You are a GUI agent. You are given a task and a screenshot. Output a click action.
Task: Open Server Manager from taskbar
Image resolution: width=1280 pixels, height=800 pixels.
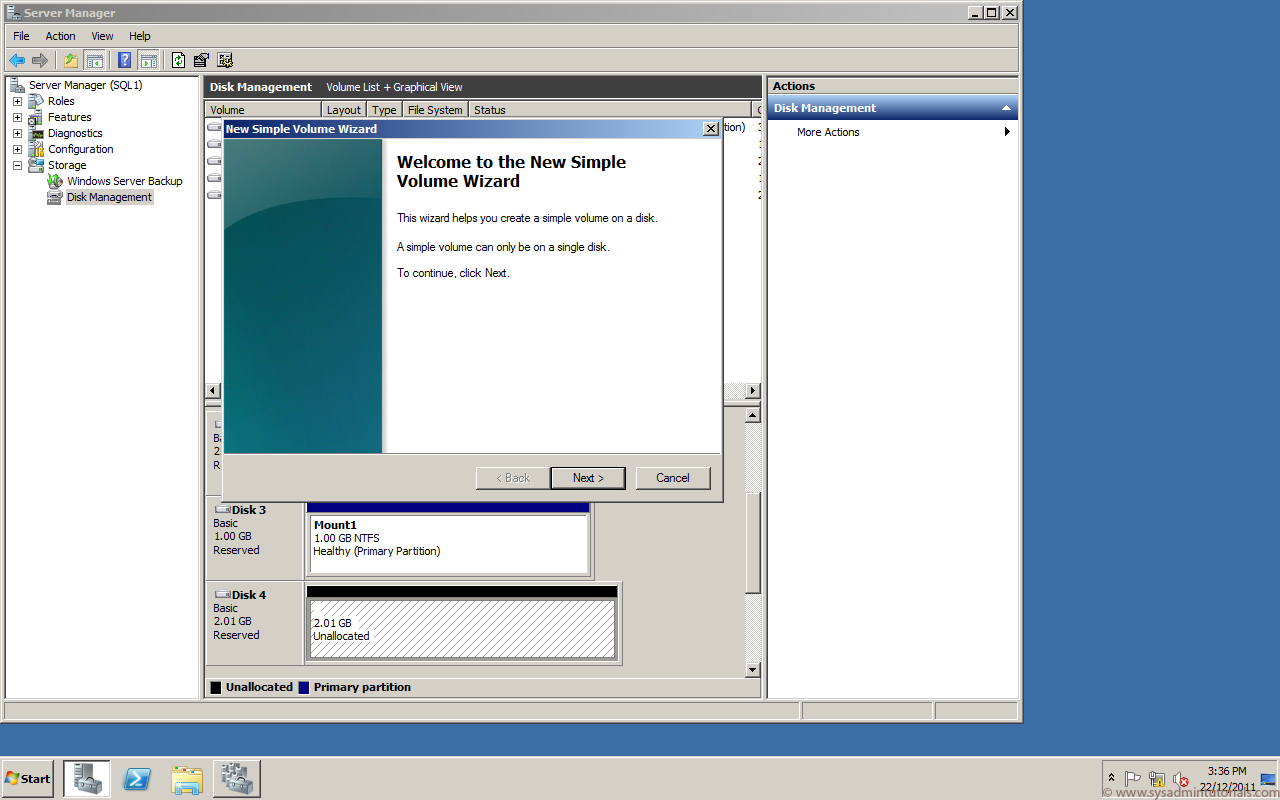tap(87, 778)
